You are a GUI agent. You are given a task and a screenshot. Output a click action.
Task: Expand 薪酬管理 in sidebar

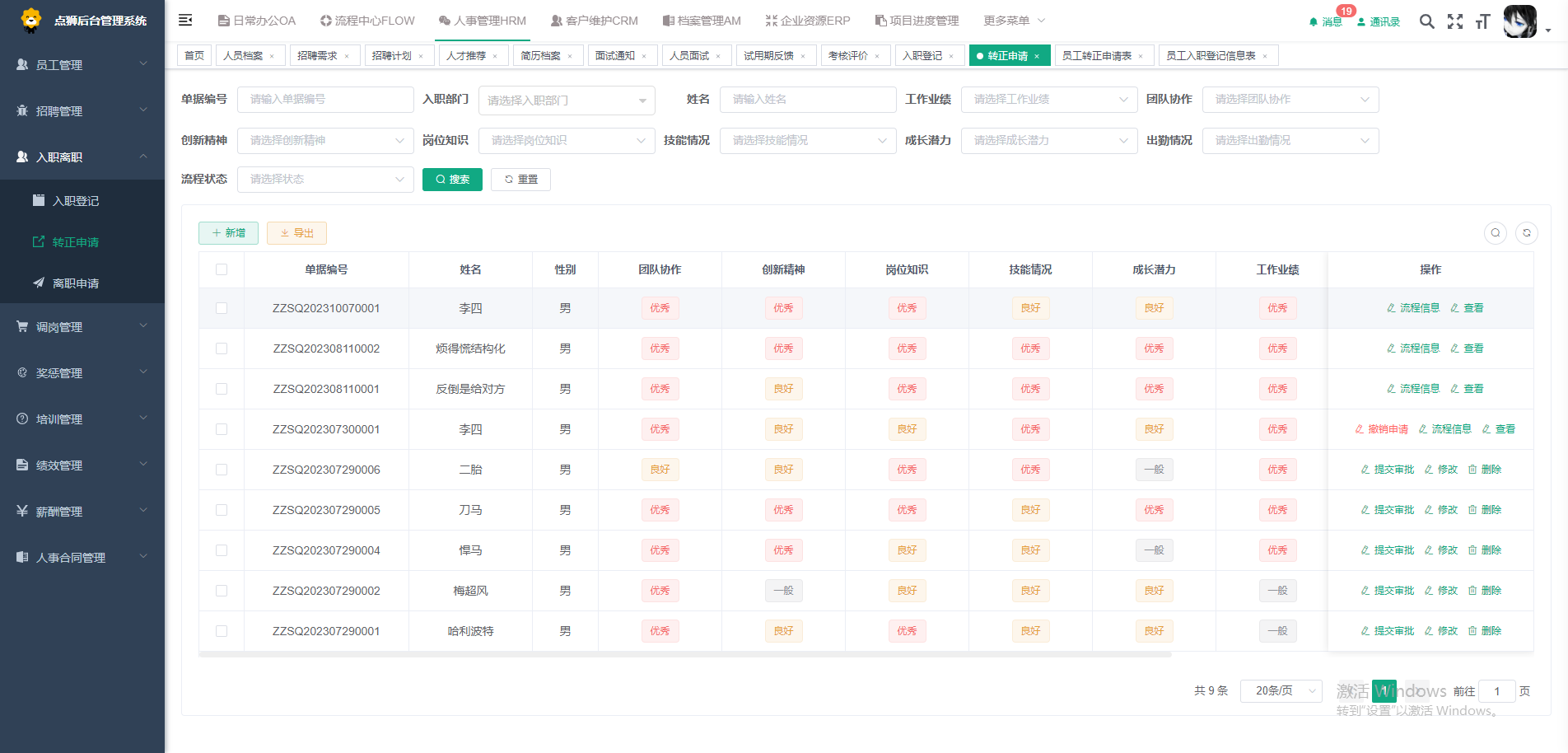click(82, 511)
